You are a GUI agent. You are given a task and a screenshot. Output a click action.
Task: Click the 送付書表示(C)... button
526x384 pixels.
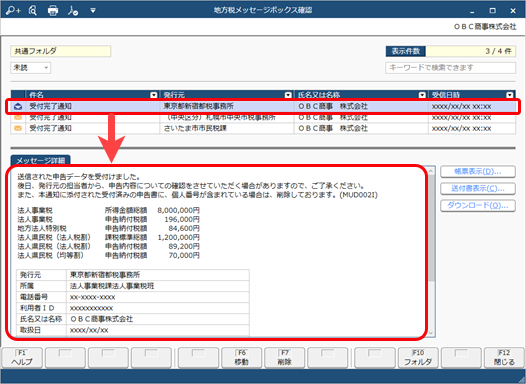pyautogui.click(x=478, y=188)
